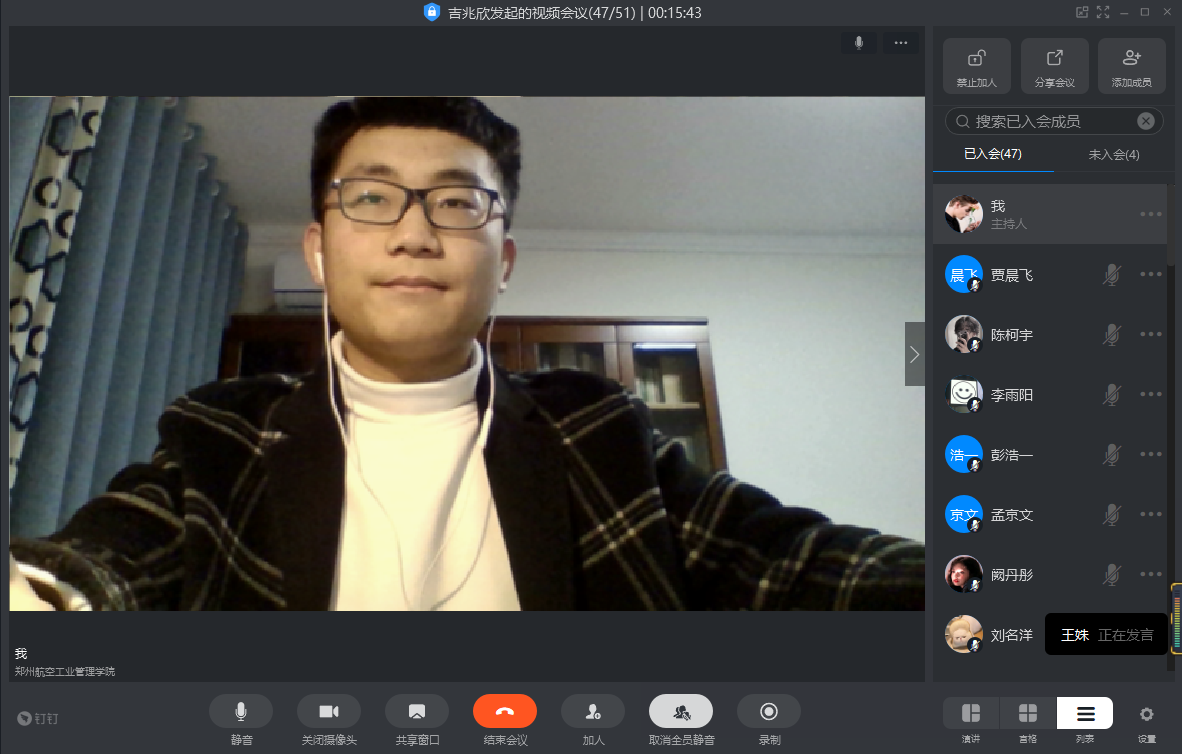The height and width of the screenshot is (754, 1182).
Task: Open the video tile's three-dot menu
Action: [x=900, y=43]
